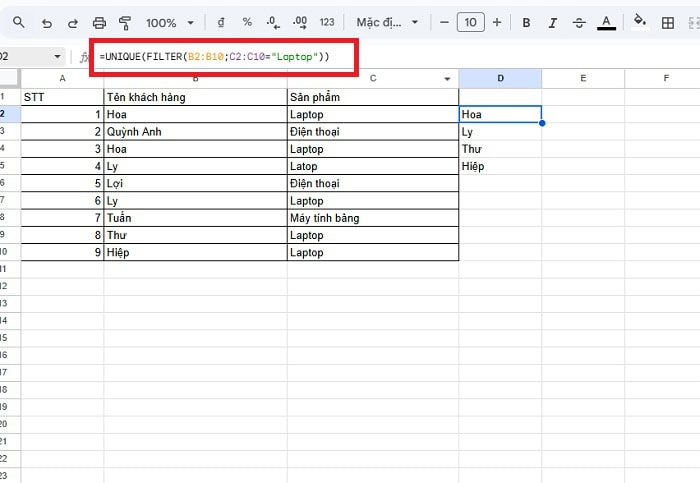The image size is (700, 483).
Task: Select cell D2 containing 'Hoa'
Action: coord(500,114)
